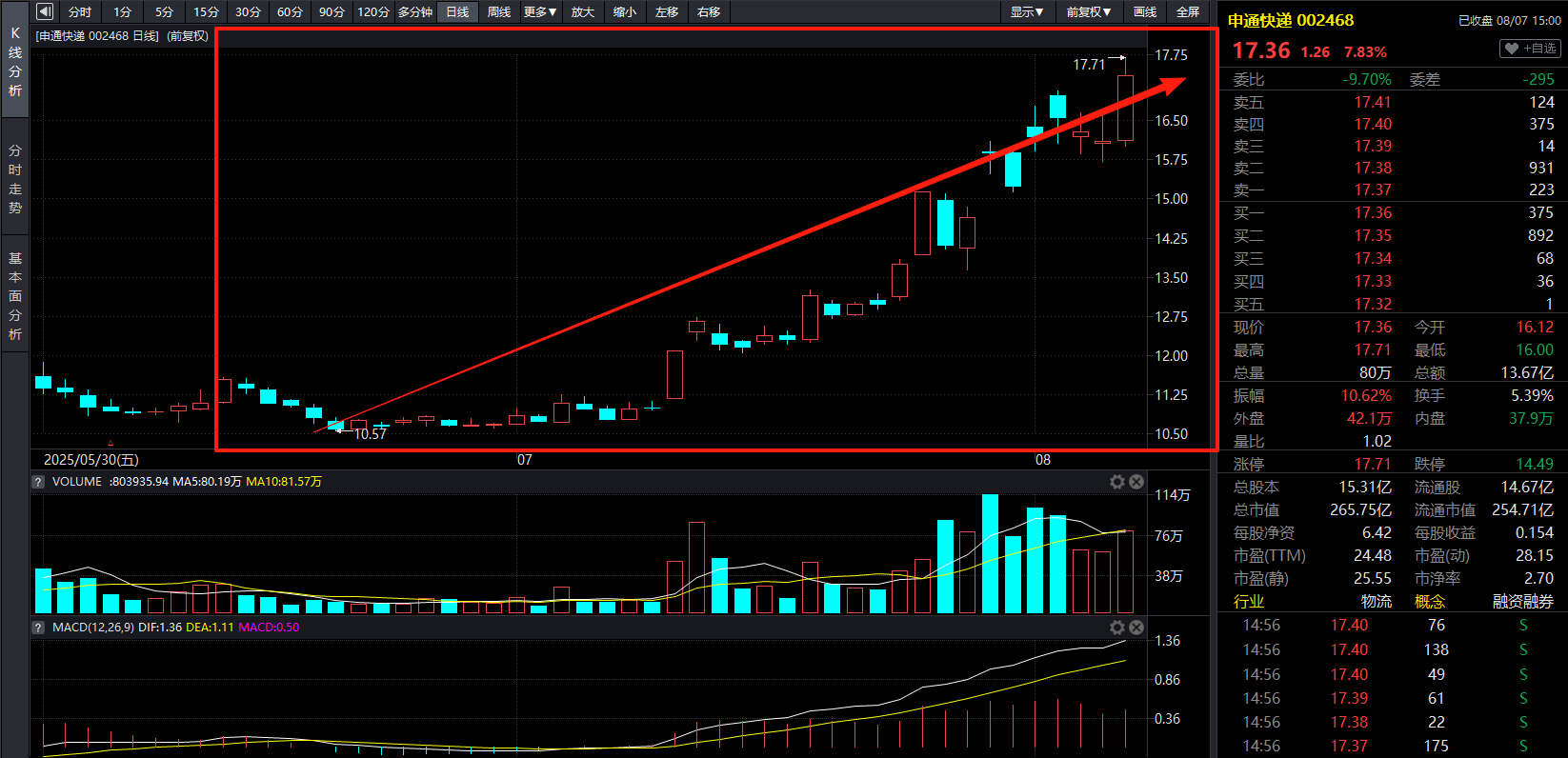Image resolution: width=1568 pixels, height=758 pixels.
Task: Open the MACD indicator help icon
Action: click(38, 628)
